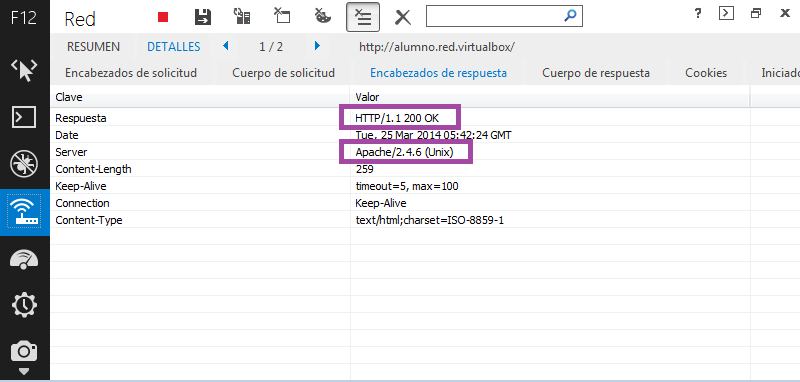
Task: Select the Keep-Alive header key in Clave column
Action: (81, 186)
